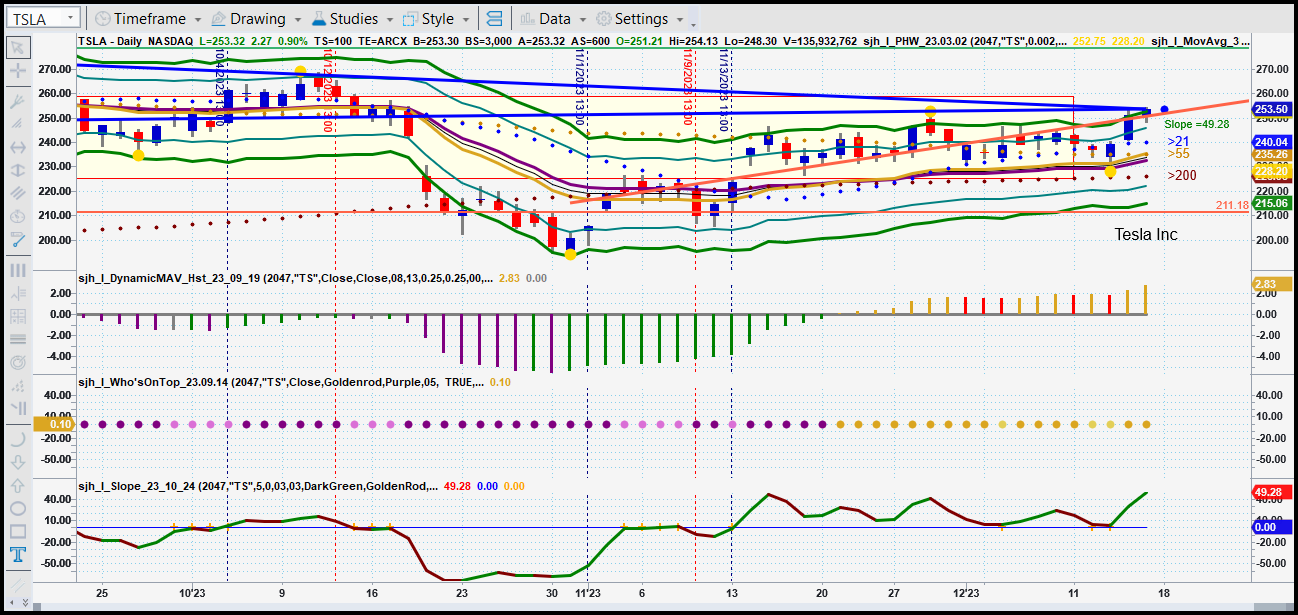This screenshot has width=1298, height=615.
Task: Click the 240.04 price axis label
Action: click(1272, 142)
